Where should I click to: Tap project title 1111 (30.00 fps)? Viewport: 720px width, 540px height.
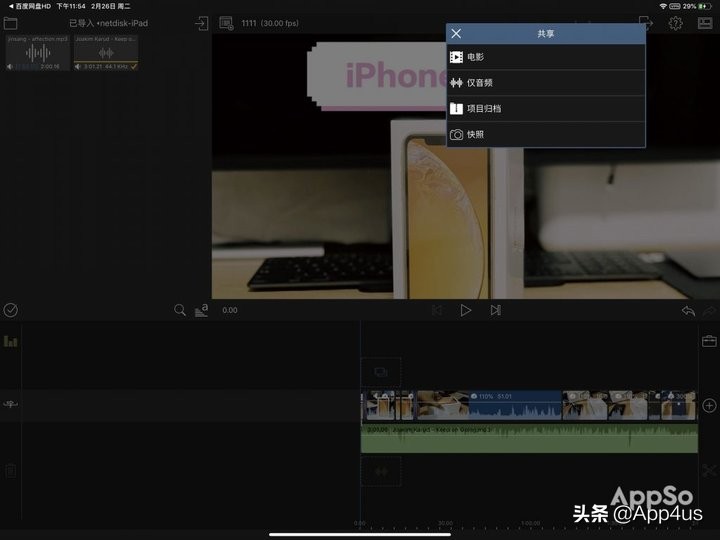pyautogui.click(x=270, y=23)
